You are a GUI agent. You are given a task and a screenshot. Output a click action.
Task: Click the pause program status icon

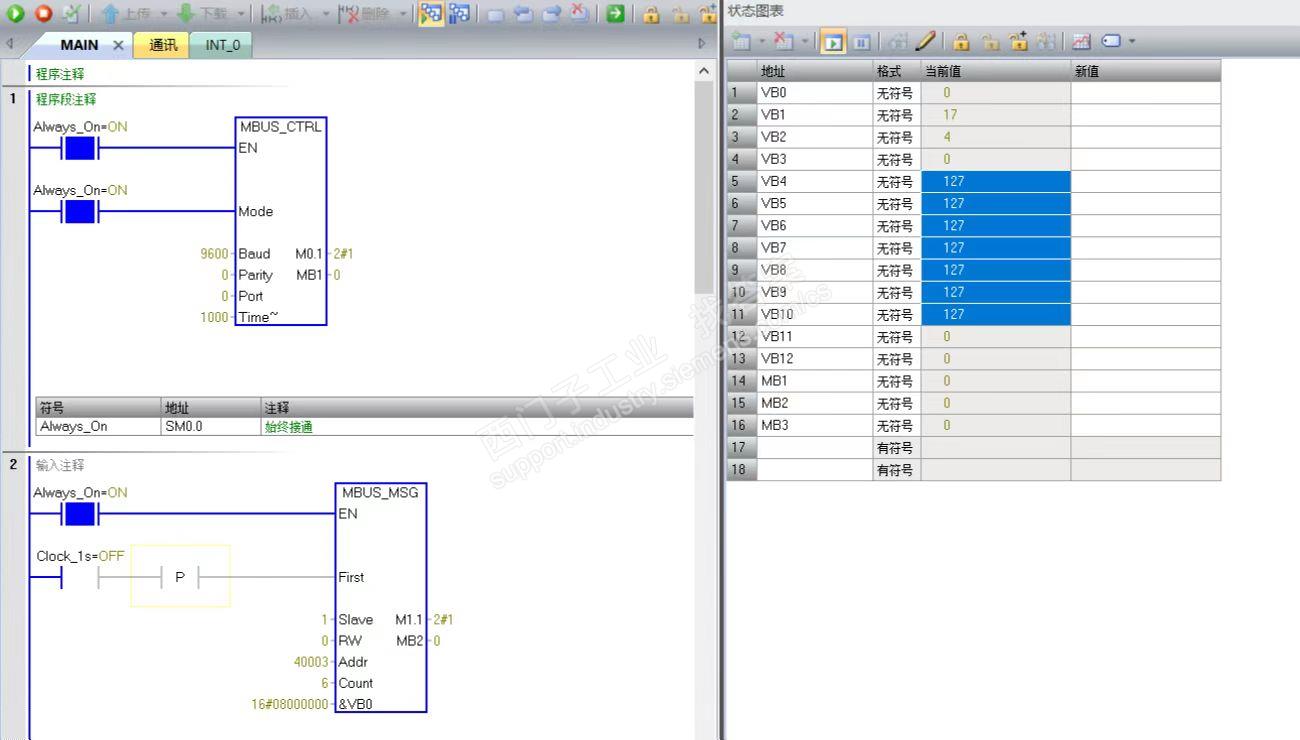pos(459,14)
